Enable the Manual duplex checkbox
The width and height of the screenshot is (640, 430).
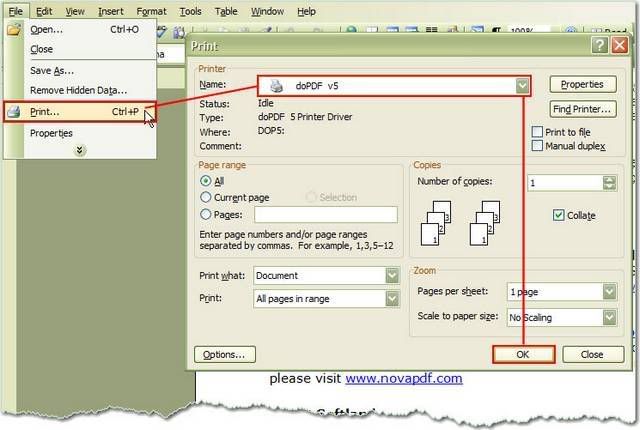[x=537, y=146]
